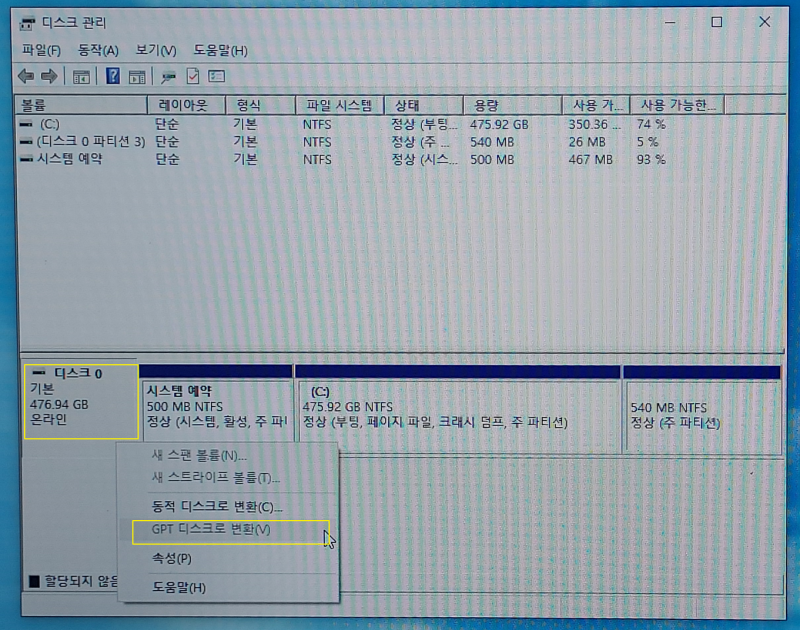Open the 도움말(H) menu in menu bar
The height and width of the screenshot is (630, 800).
[x=220, y=51]
